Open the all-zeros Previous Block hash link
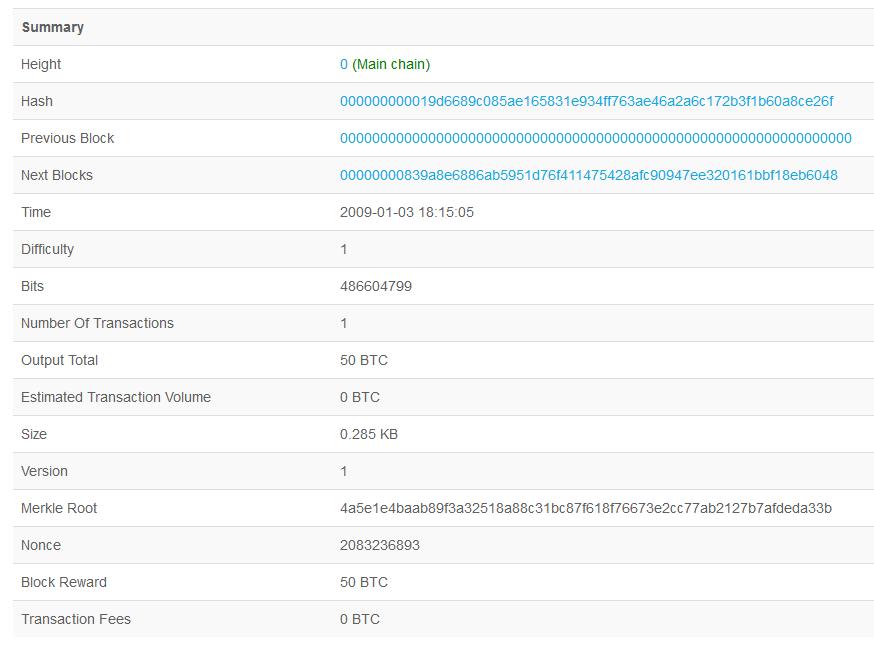Image resolution: width=874 pixels, height=648 pixels. point(595,138)
